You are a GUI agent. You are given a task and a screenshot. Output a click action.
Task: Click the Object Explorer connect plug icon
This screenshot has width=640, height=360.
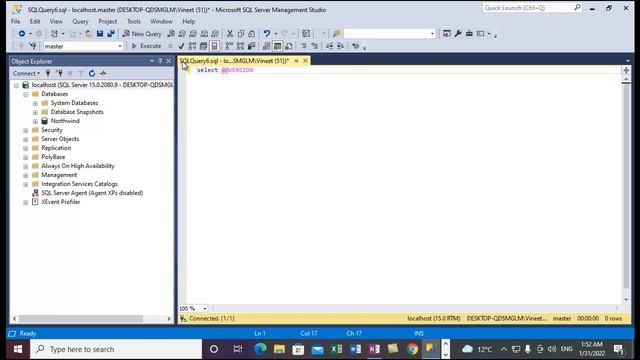click(x=48, y=73)
